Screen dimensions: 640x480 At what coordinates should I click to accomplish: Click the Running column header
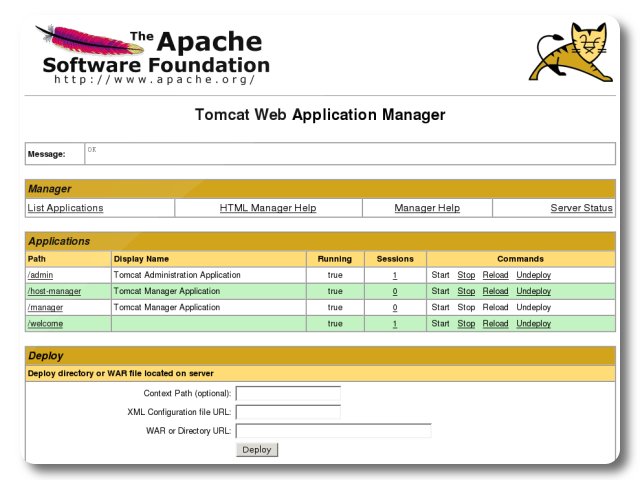coord(335,259)
